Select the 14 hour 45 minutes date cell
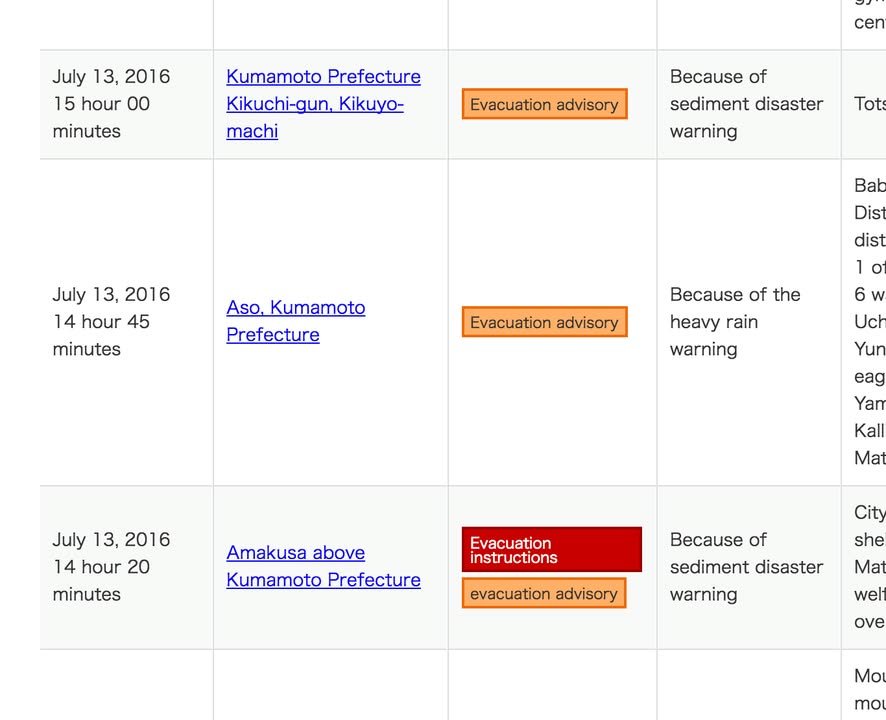886x720 pixels. (x=111, y=321)
